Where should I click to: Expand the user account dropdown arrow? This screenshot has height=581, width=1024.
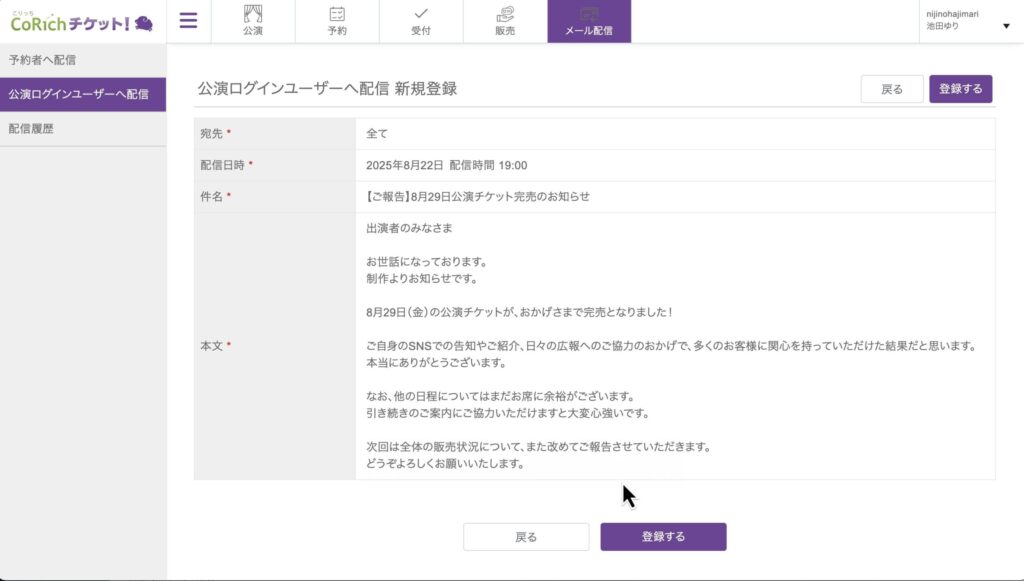(1006, 26)
